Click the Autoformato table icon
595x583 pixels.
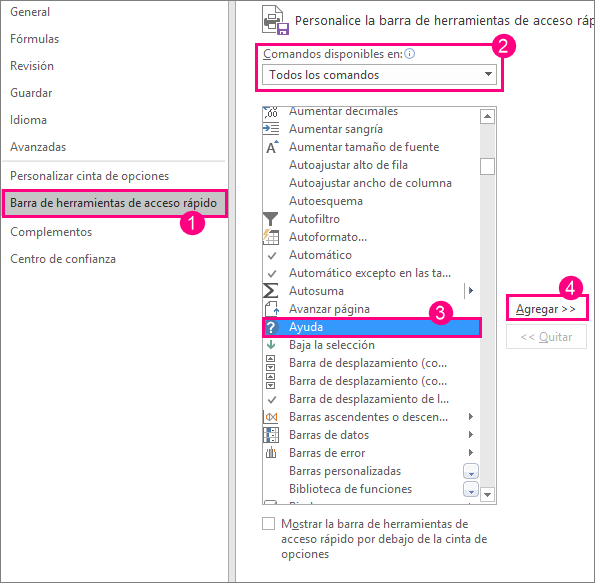271,237
